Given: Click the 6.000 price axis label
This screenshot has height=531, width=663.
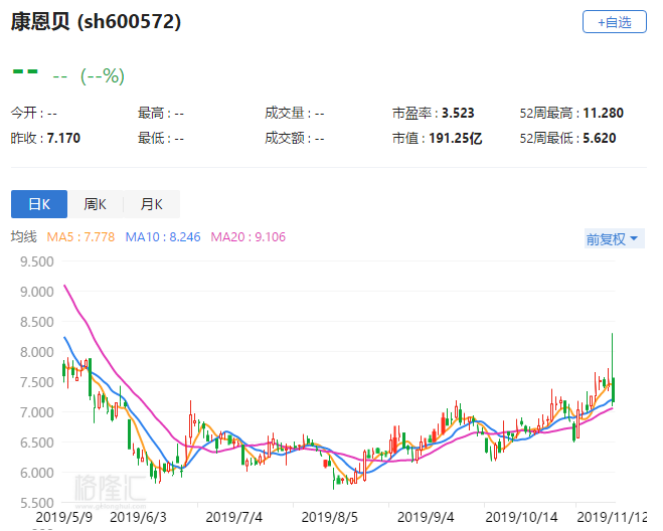Looking at the screenshot, I should click(x=37, y=472).
